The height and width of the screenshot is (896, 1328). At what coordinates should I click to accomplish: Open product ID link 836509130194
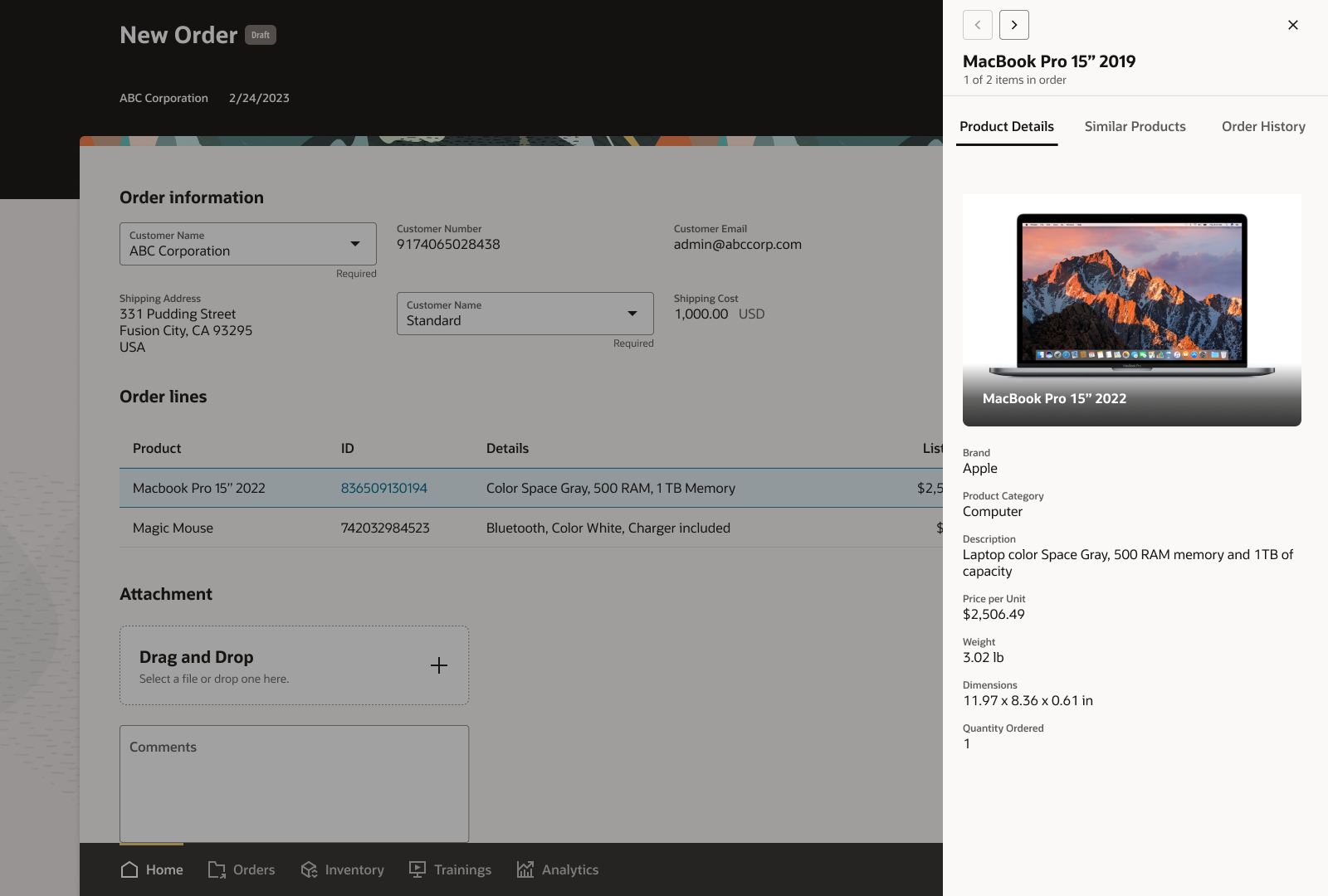pyautogui.click(x=384, y=489)
